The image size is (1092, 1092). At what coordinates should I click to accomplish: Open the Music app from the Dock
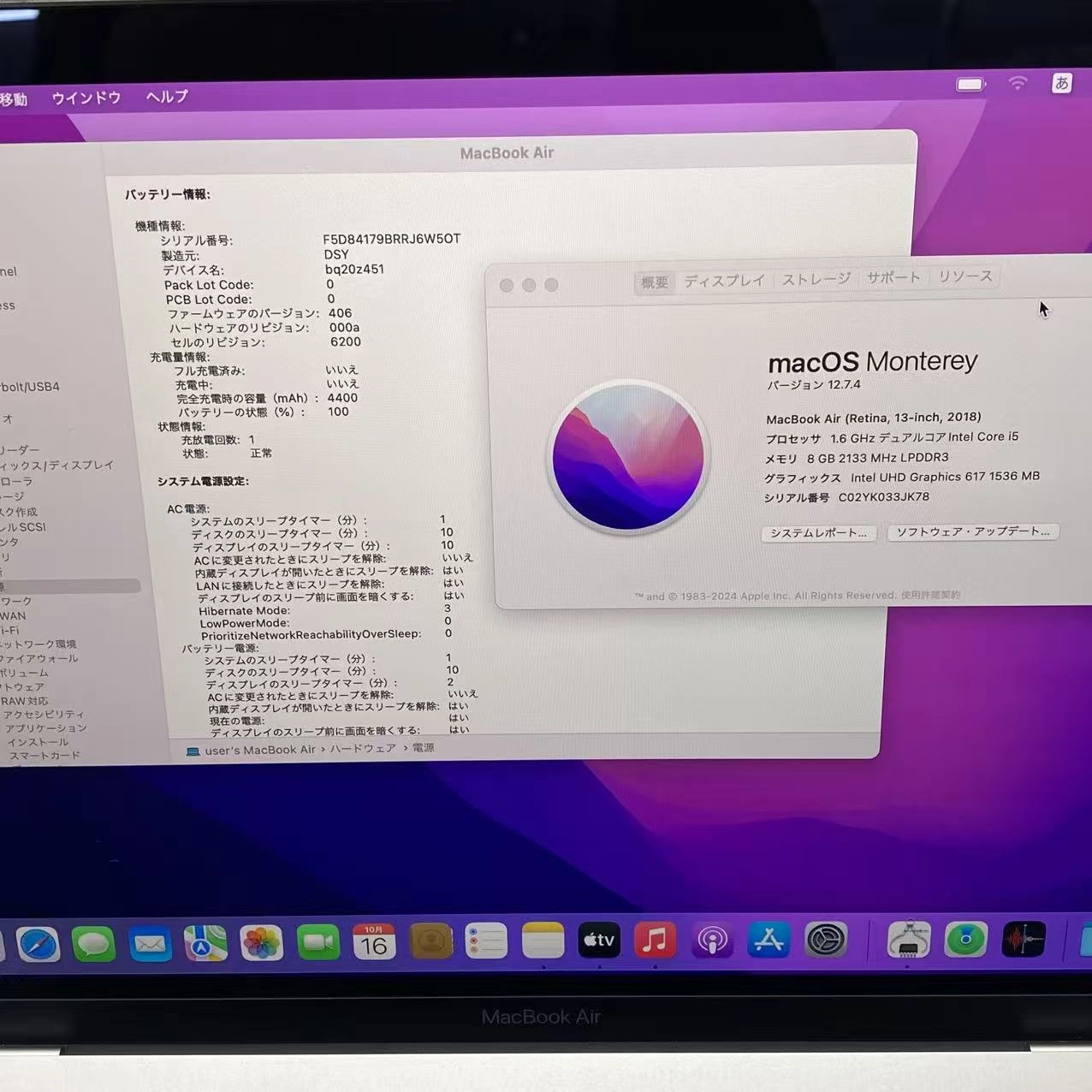(x=655, y=941)
